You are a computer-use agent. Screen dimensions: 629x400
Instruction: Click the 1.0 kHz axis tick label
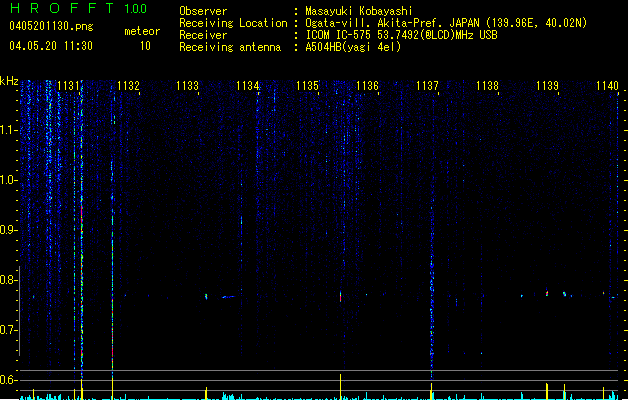(8, 180)
